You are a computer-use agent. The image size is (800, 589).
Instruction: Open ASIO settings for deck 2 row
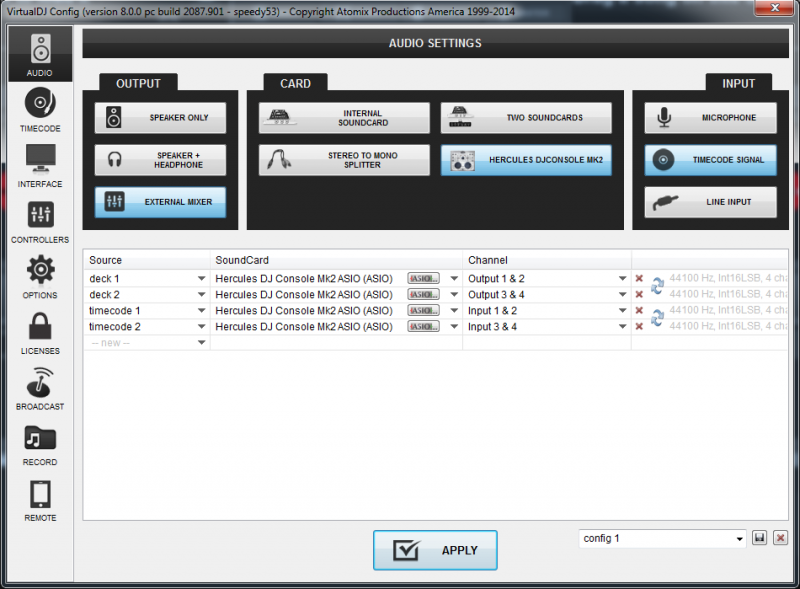click(423, 294)
